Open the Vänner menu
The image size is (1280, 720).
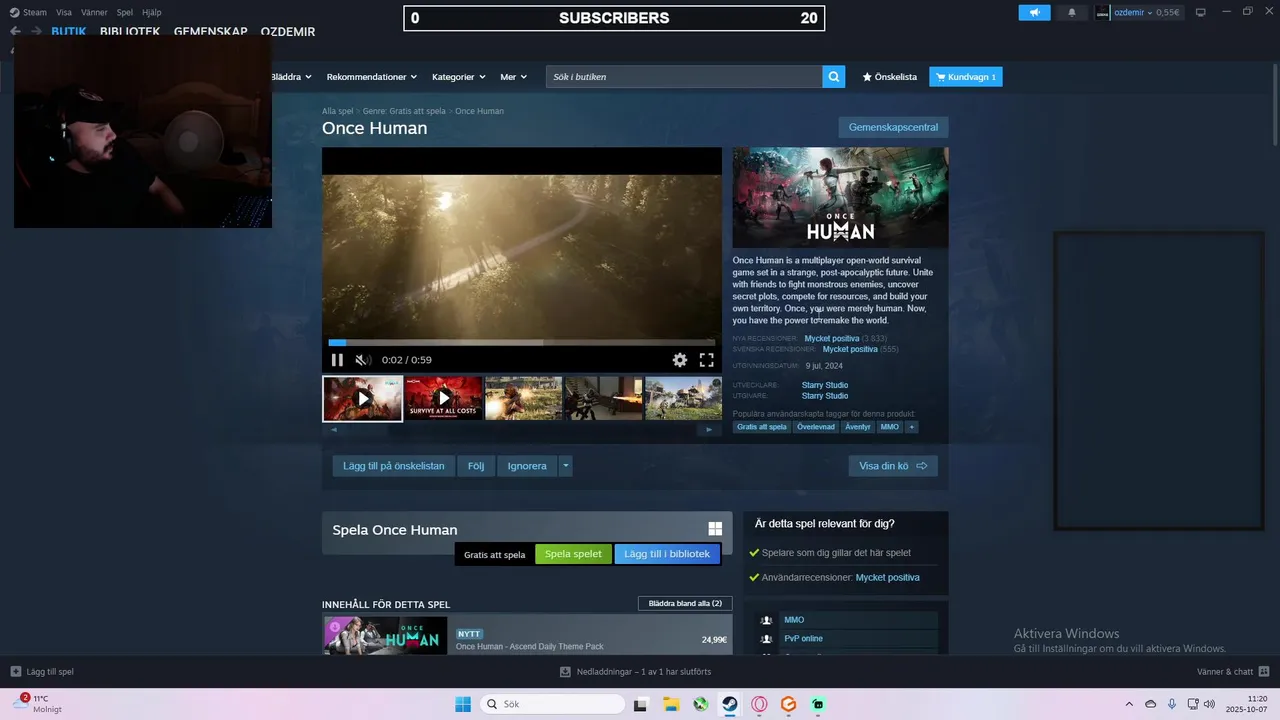94,12
